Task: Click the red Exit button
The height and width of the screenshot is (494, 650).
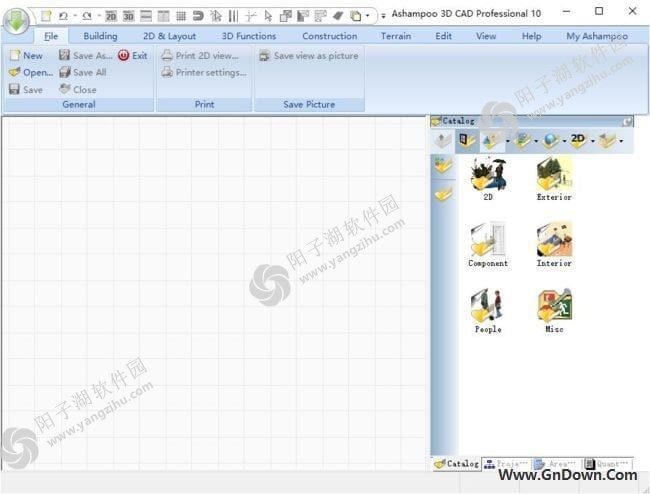Action: tap(133, 56)
